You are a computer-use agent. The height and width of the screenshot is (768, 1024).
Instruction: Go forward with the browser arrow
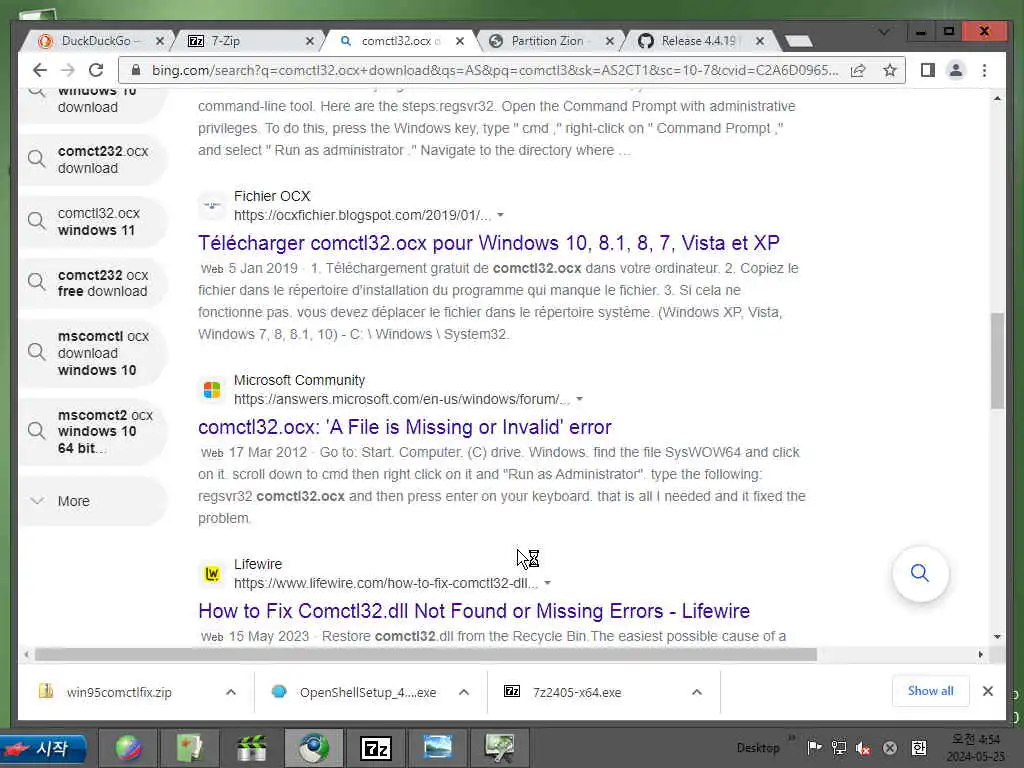(68, 71)
